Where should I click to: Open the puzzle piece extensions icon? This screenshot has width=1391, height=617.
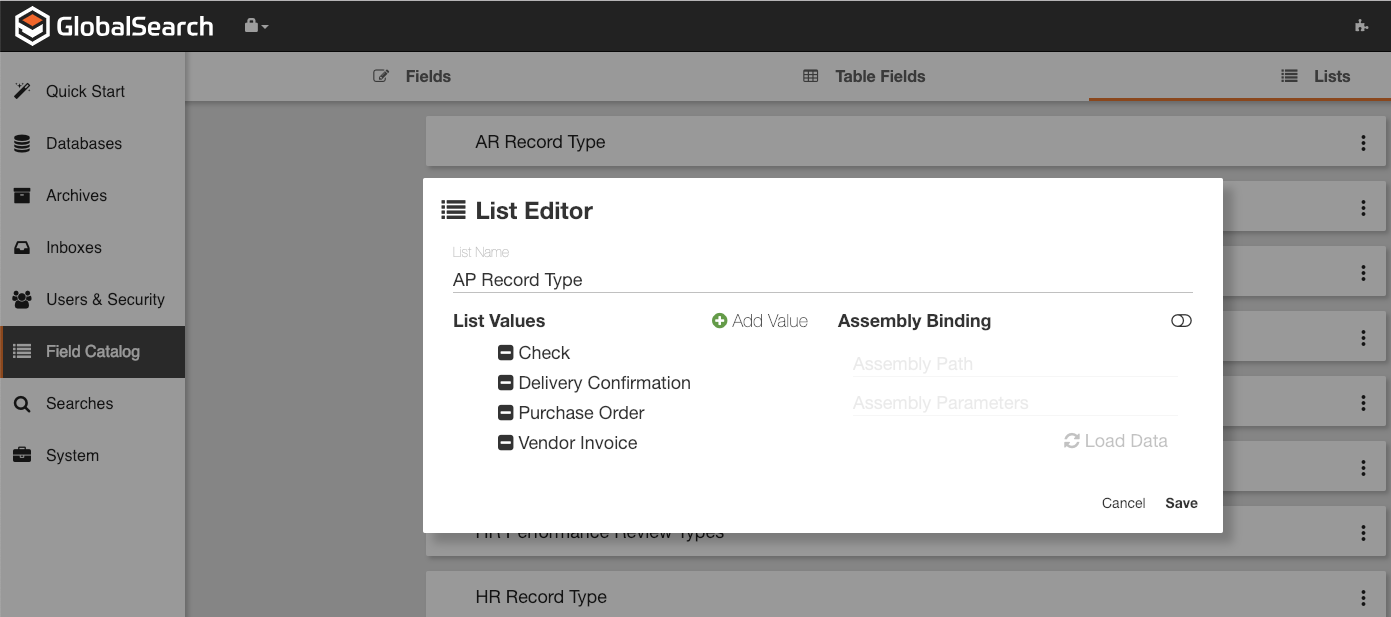pyautogui.click(x=1361, y=26)
